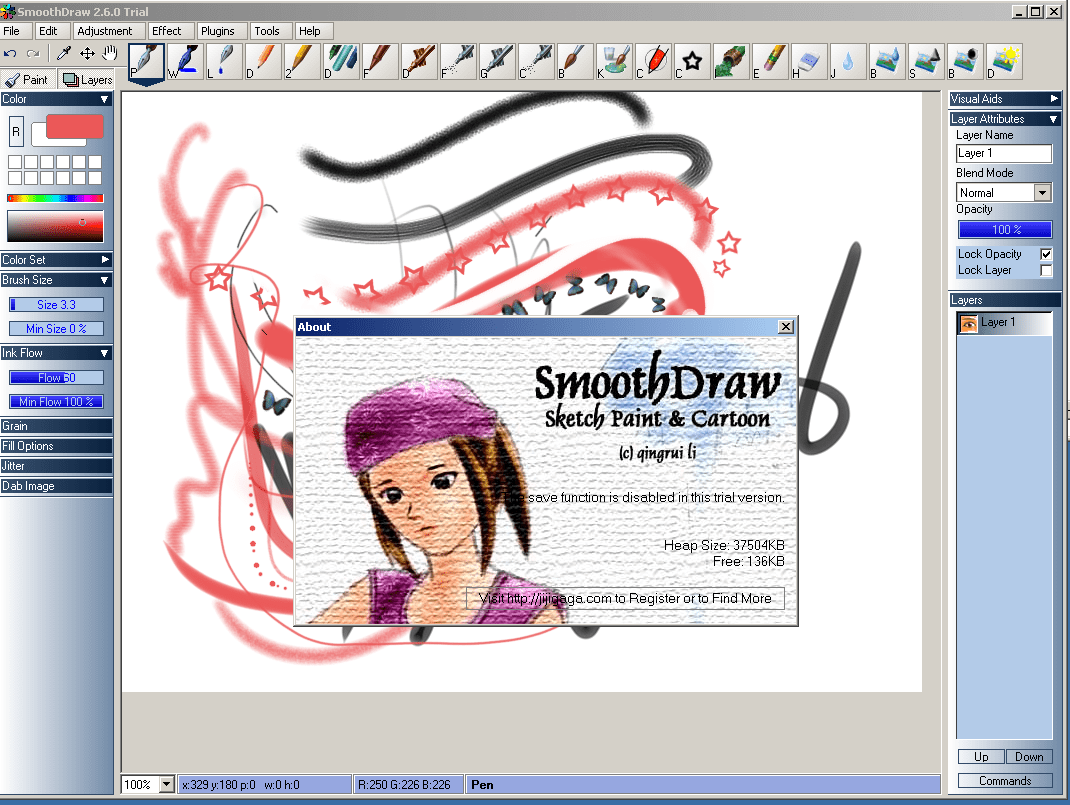Select the picture burn tool with black dot
Screen dimensions: 1070x805
(965, 62)
